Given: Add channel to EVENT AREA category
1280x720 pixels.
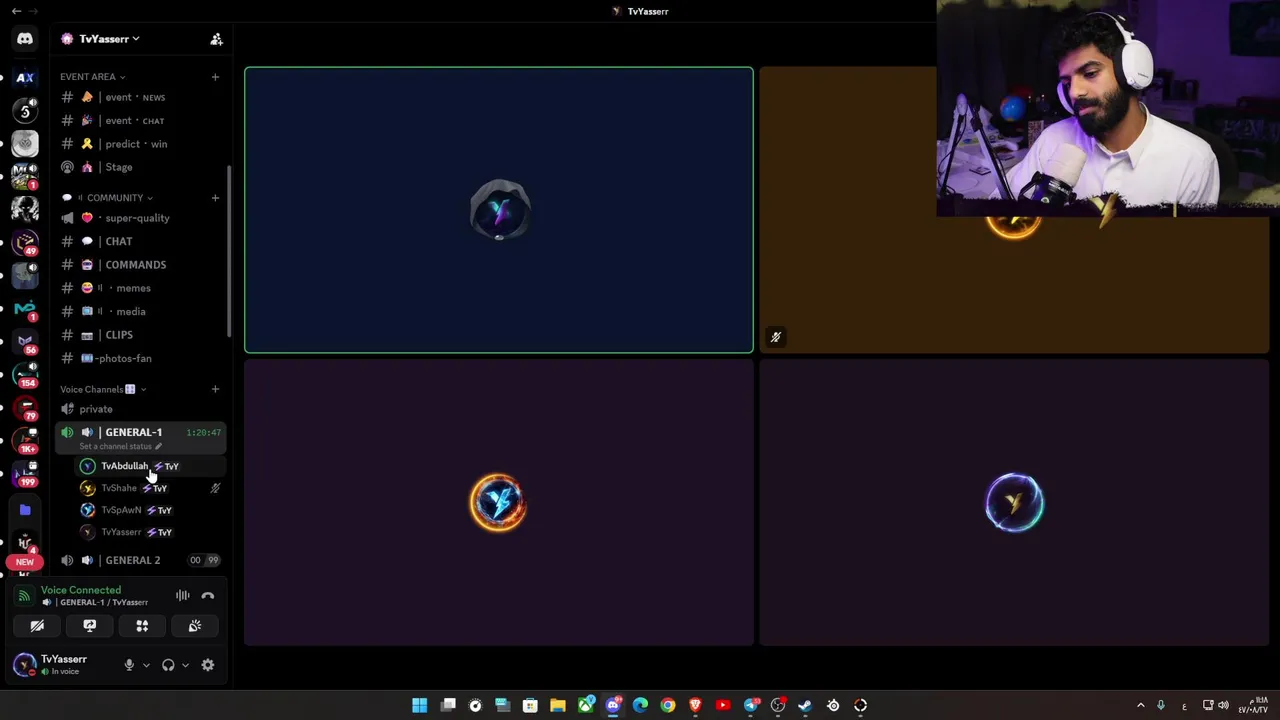Looking at the screenshot, I should click(x=215, y=76).
